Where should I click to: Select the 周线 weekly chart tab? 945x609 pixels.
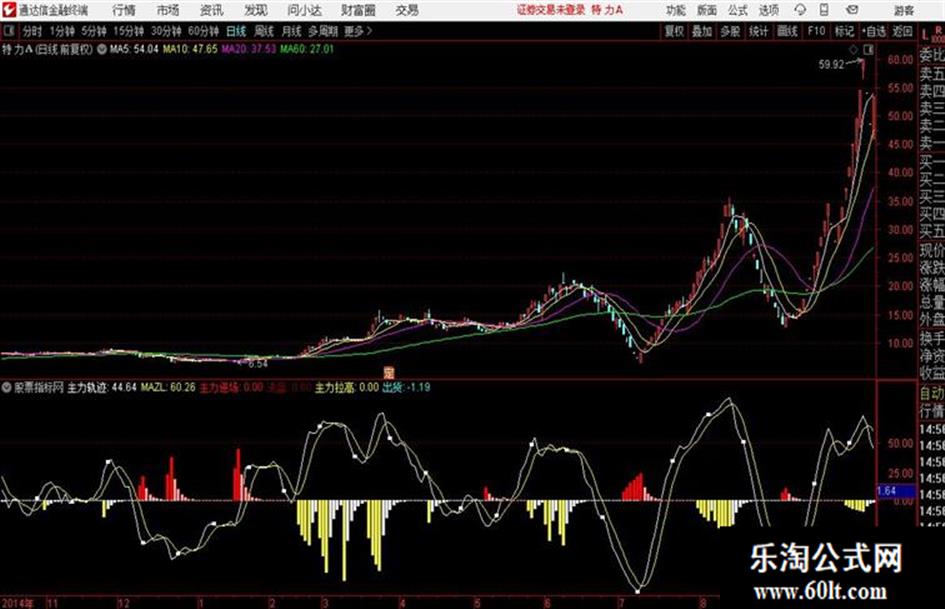click(264, 31)
